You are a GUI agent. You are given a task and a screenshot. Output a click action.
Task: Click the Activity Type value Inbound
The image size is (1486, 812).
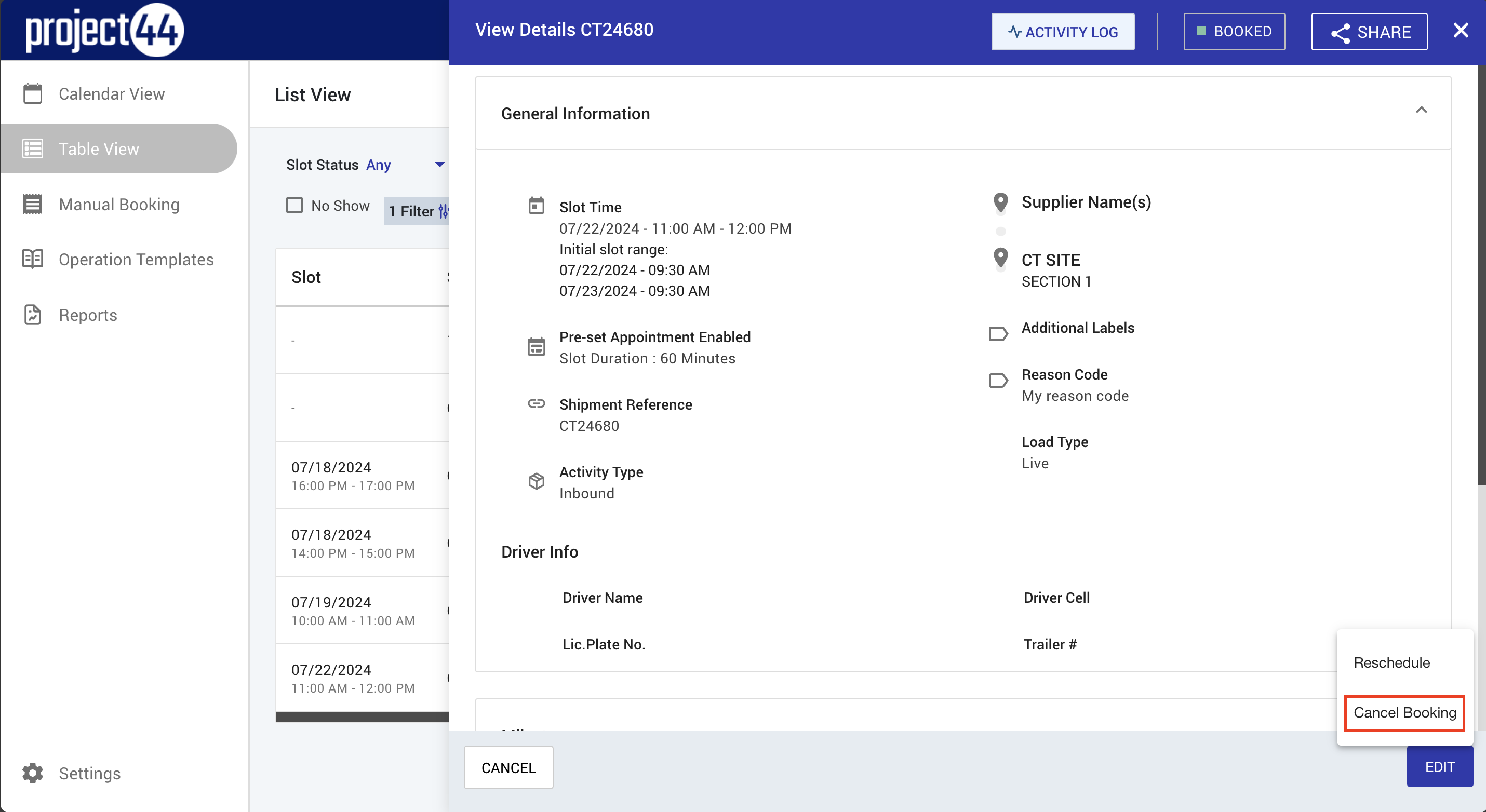tap(587, 494)
